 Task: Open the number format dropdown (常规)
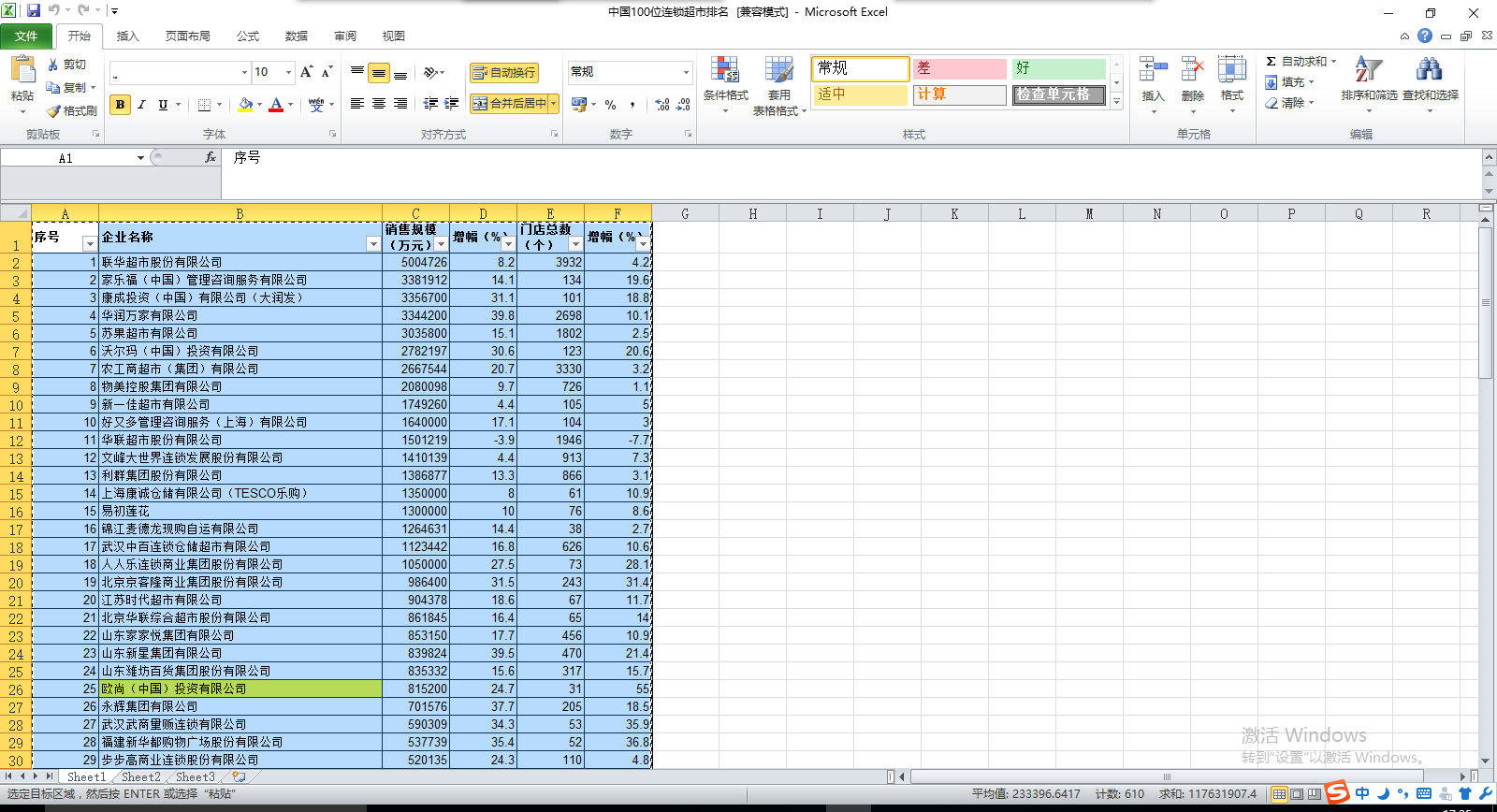point(686,72)
